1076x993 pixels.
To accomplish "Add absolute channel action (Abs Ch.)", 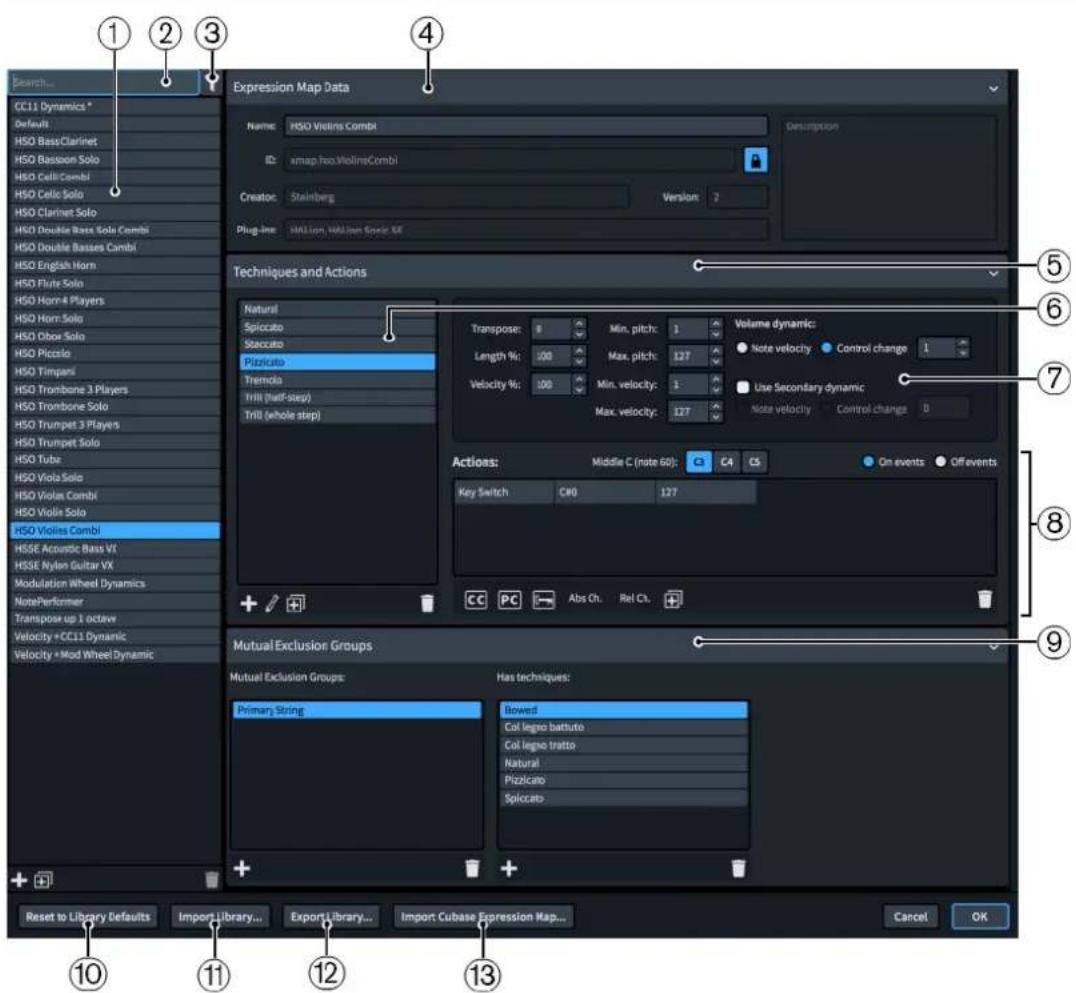I will (x=585, y=598).
